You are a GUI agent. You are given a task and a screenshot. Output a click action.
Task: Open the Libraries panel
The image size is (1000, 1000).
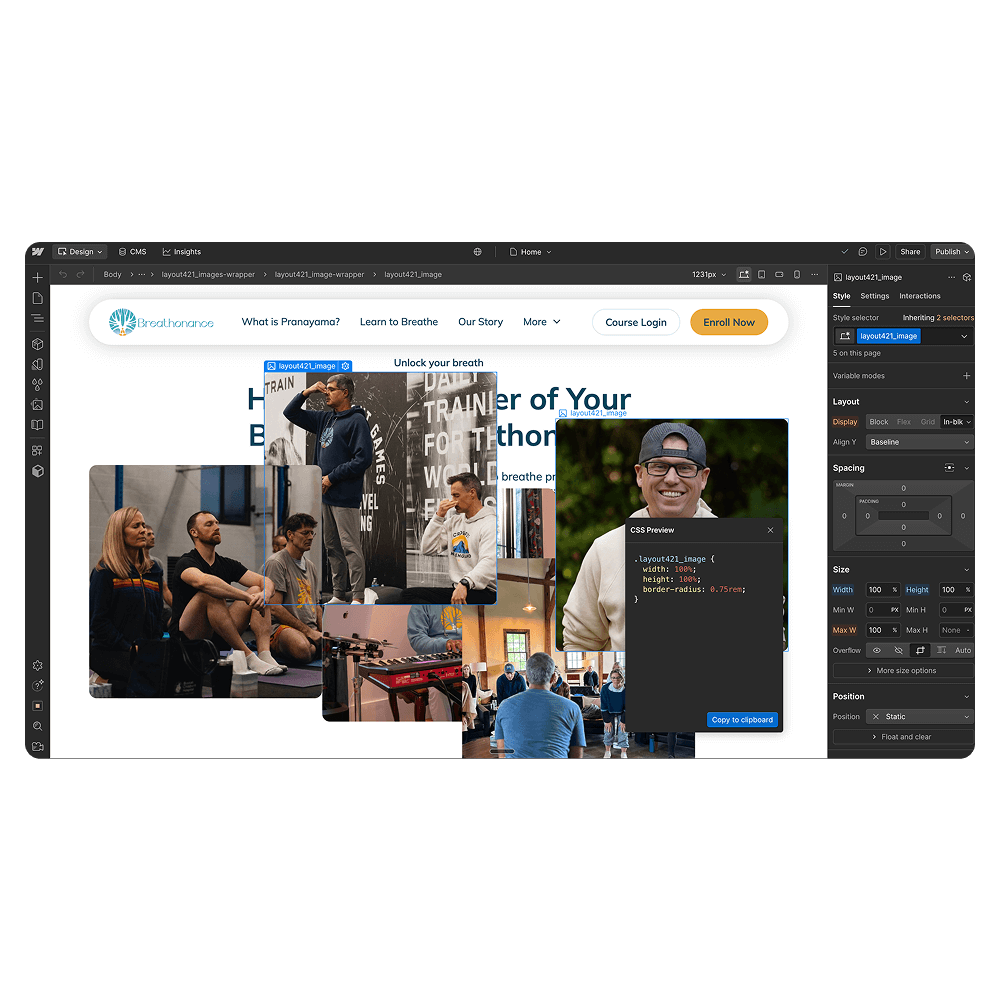[37, 424]
